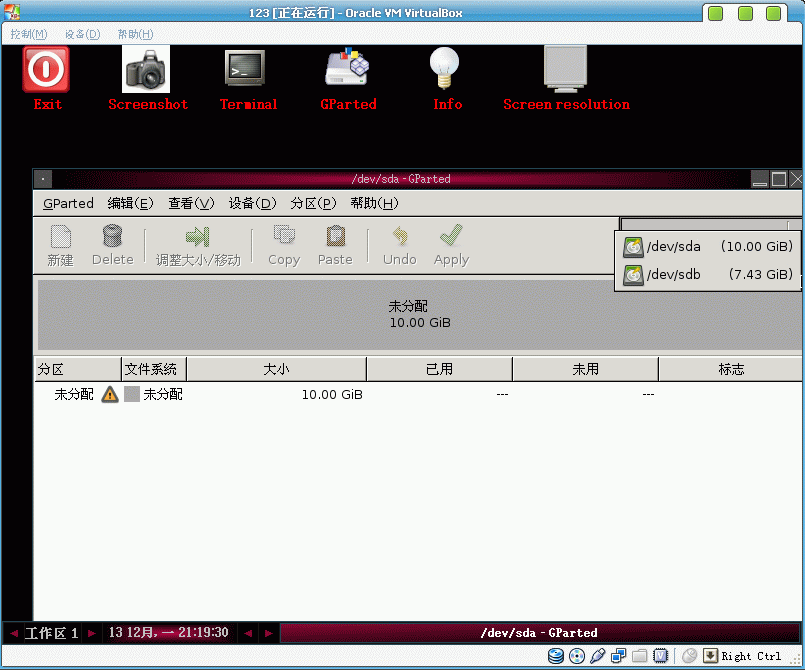This screenshot has width=805, height=670.
Task: Minimize the GParted window
Action: pos(760,179)
